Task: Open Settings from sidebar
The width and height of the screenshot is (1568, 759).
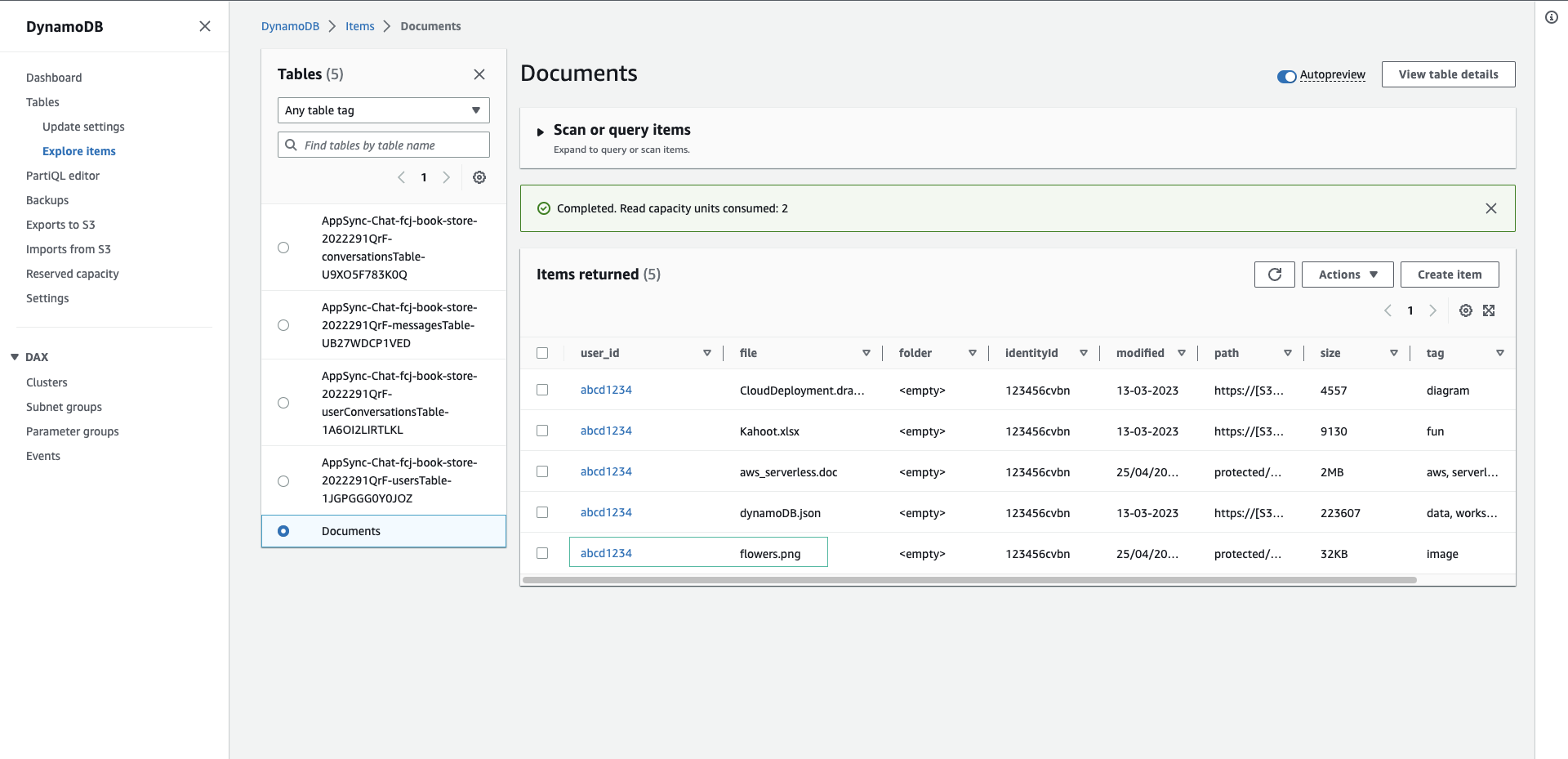Action: 47,298
